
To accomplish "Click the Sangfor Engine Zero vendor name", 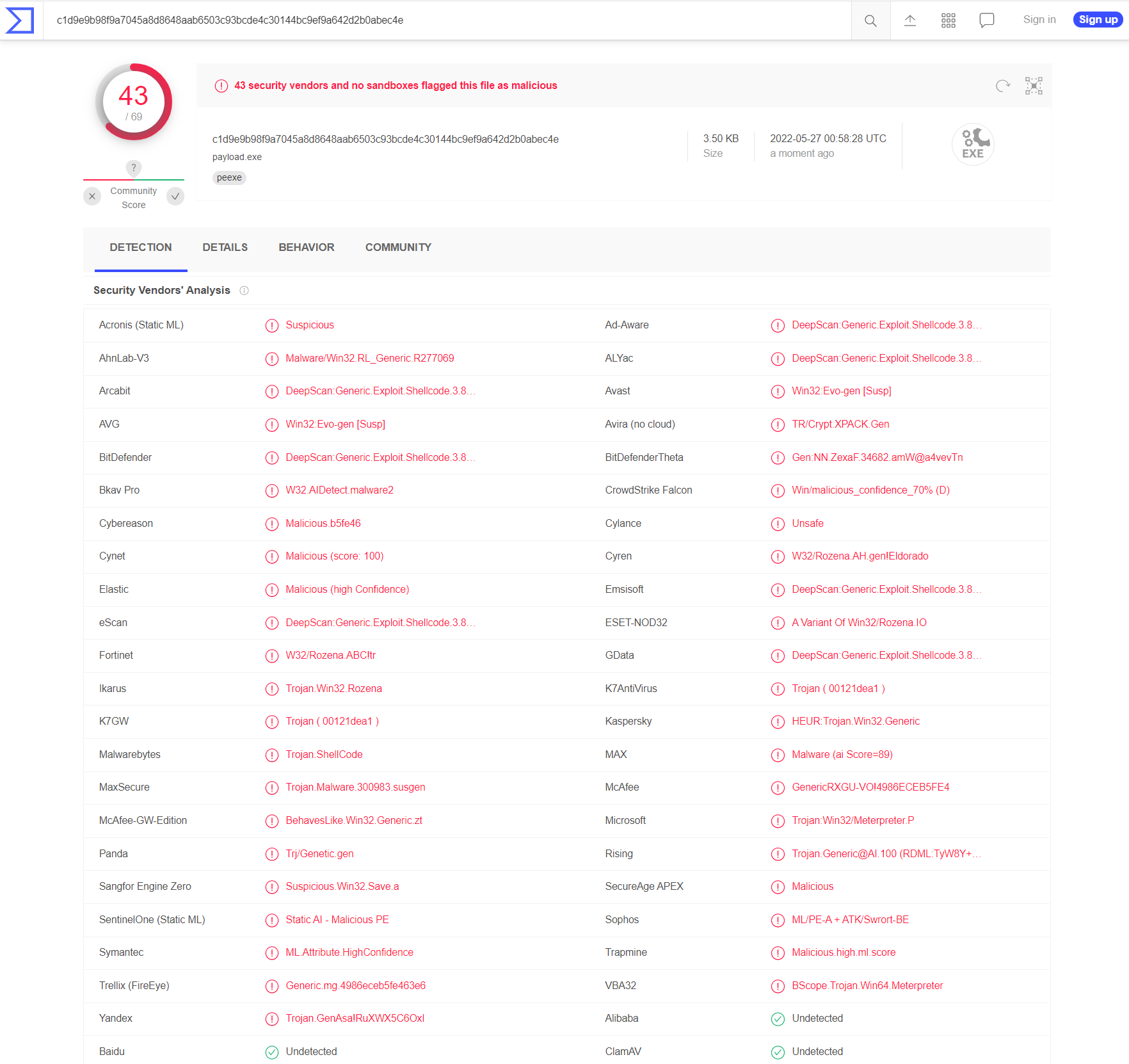I will pyautogui.click(x=145, y=887).
